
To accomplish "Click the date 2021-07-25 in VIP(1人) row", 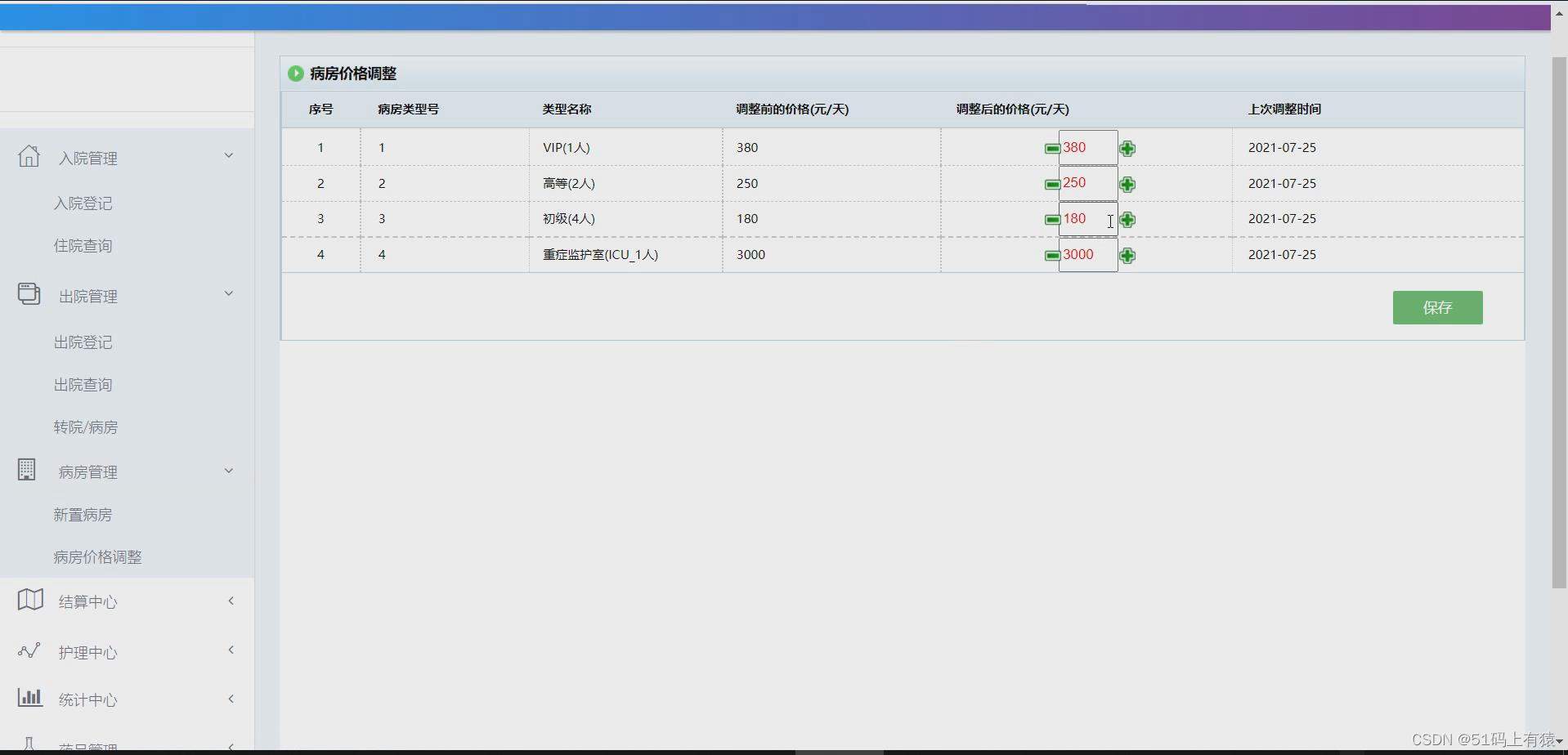I will 1282,148.
